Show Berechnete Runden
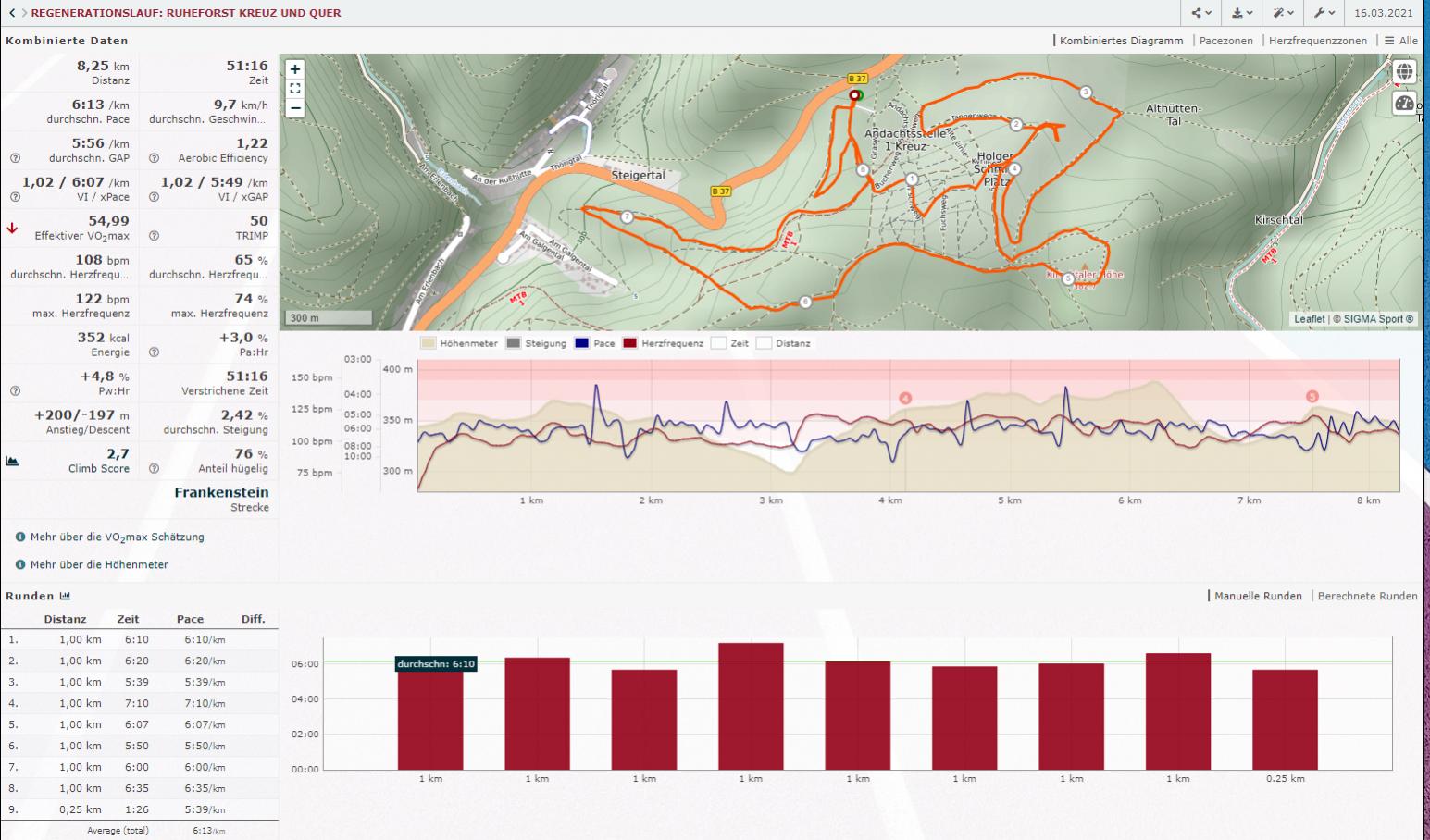The image size is (1430, 840). (x=1367, y=596)
